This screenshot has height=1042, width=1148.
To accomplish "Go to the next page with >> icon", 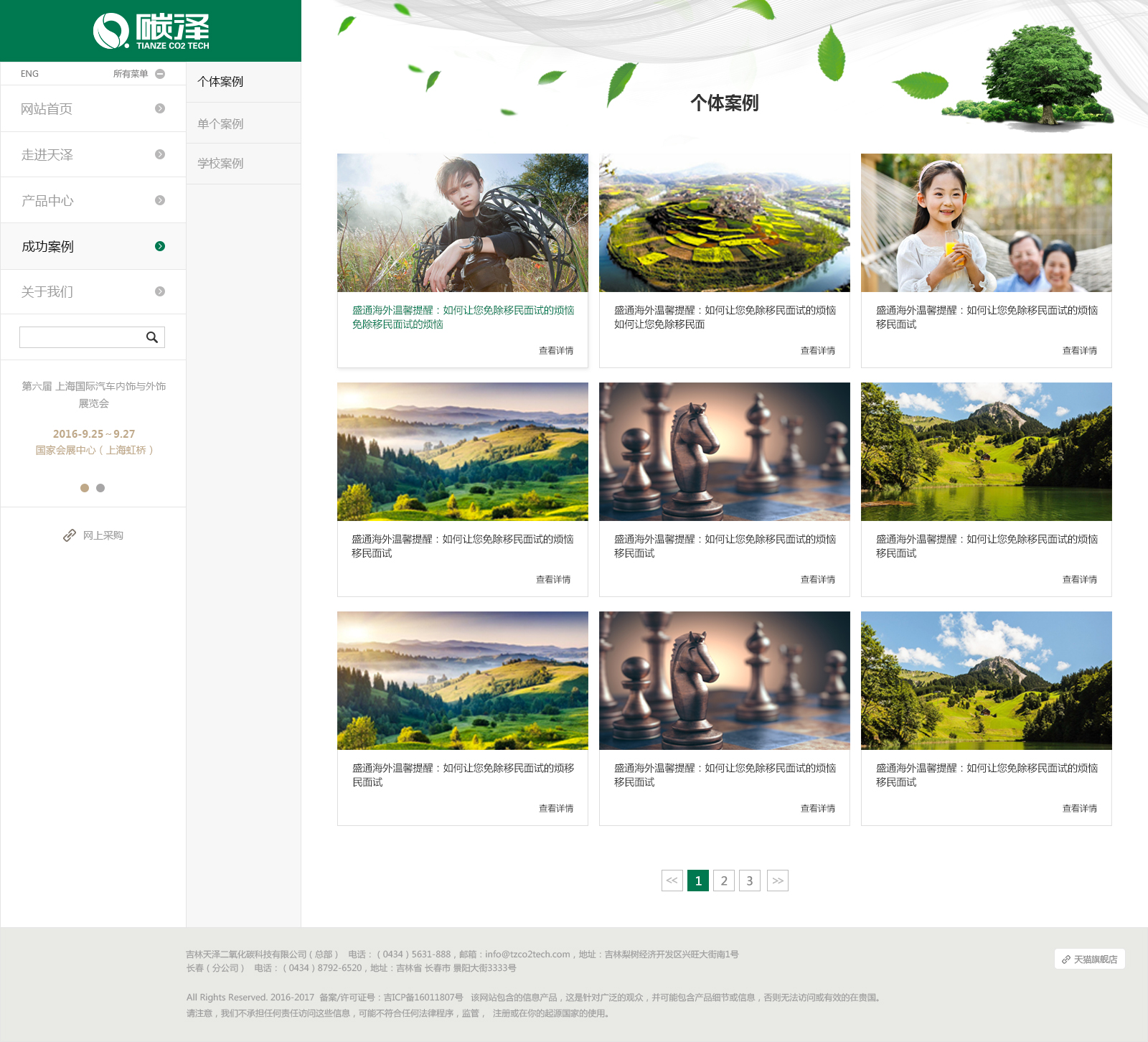I will pos(778,881).
